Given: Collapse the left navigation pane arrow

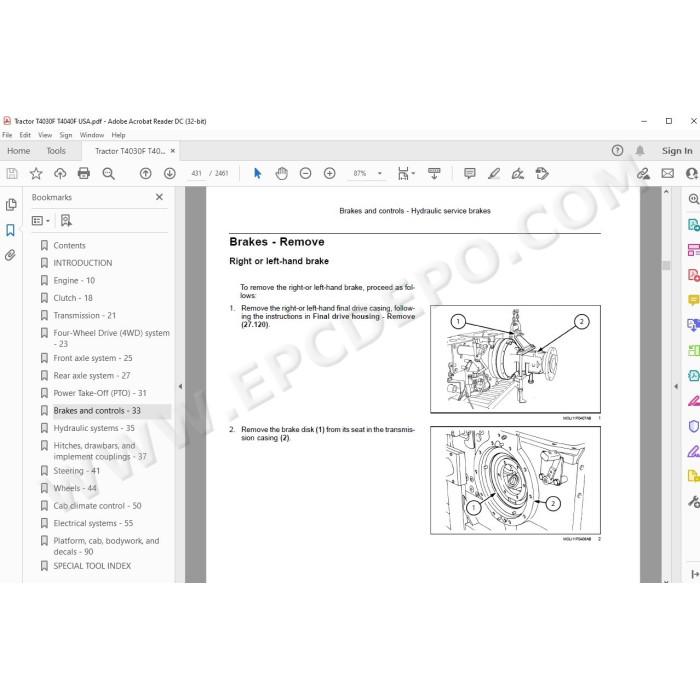Looking at the screenshot, I should coord(180,387).
